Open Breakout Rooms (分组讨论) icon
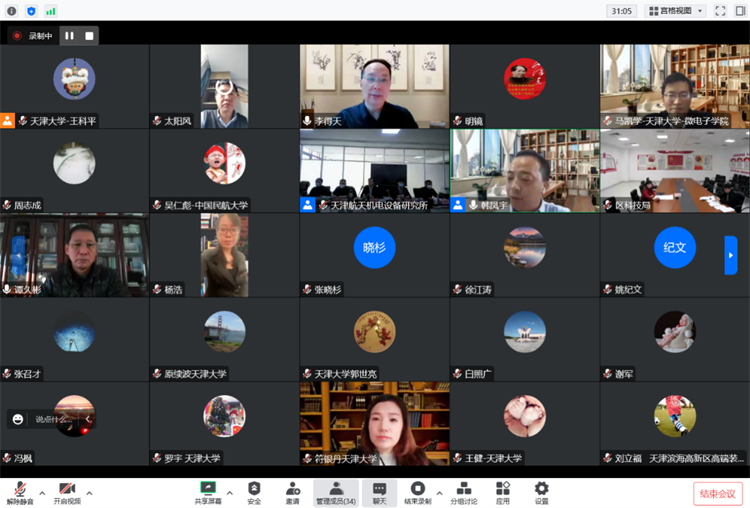Screen dimensions: 750x508 point(463,490)
